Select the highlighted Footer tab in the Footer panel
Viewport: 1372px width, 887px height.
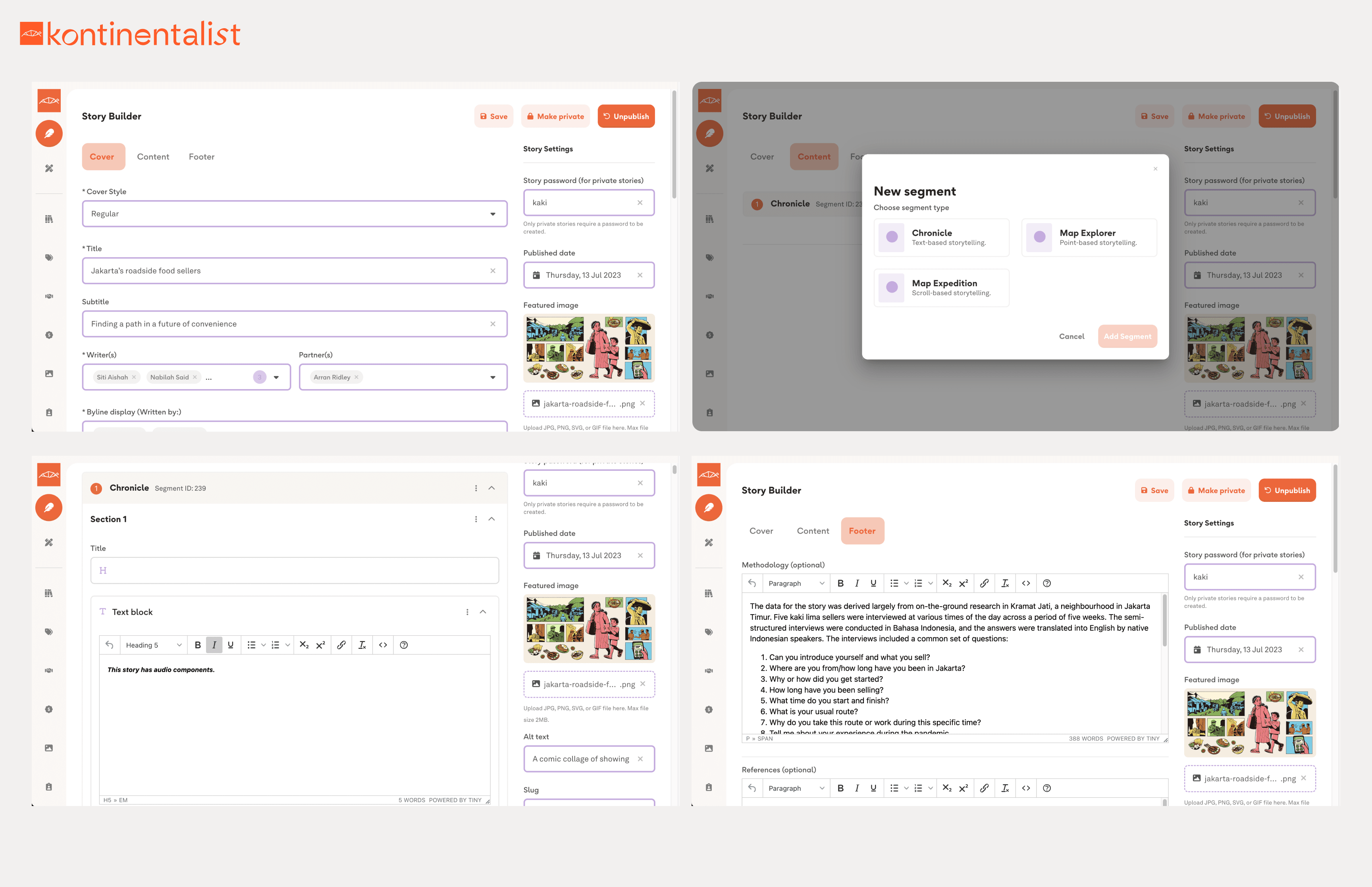(x=862, y=531)
